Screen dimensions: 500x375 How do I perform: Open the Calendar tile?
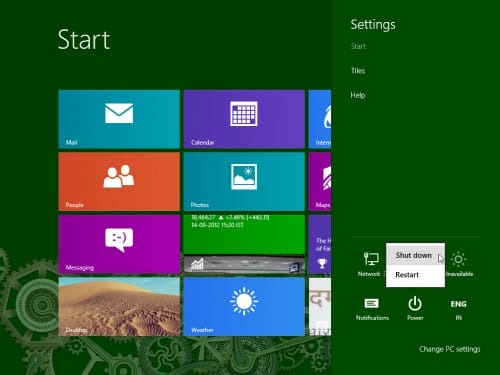coord(244,119)
